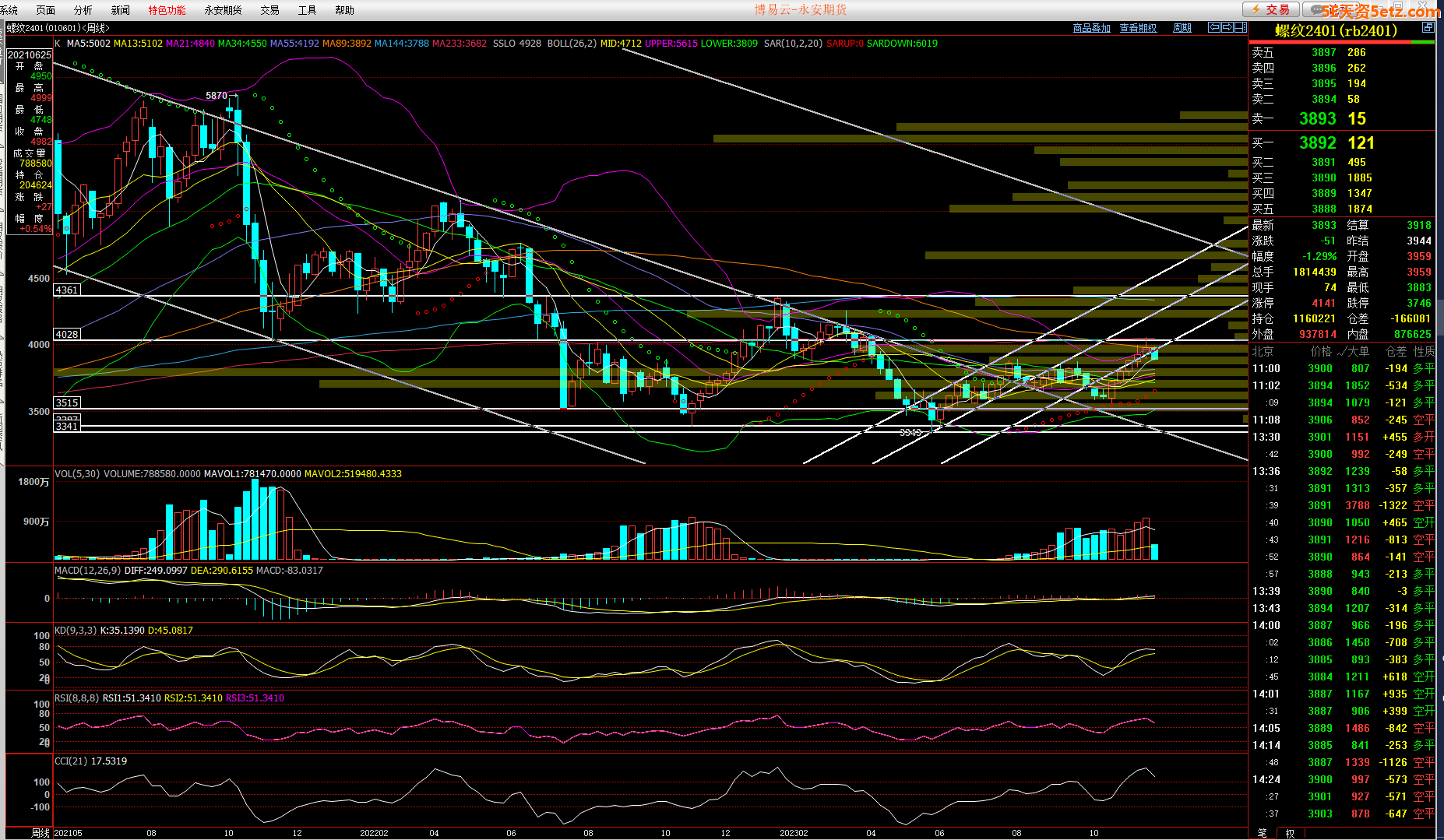Open the 查看期权 options link
Screen dimensions: 1444x840
1138,28
